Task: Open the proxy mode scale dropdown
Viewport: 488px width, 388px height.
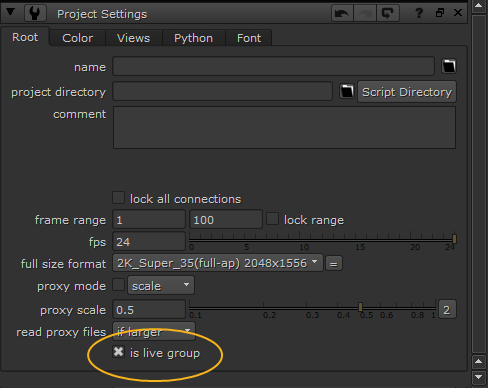Action: (x=161, y=285)
